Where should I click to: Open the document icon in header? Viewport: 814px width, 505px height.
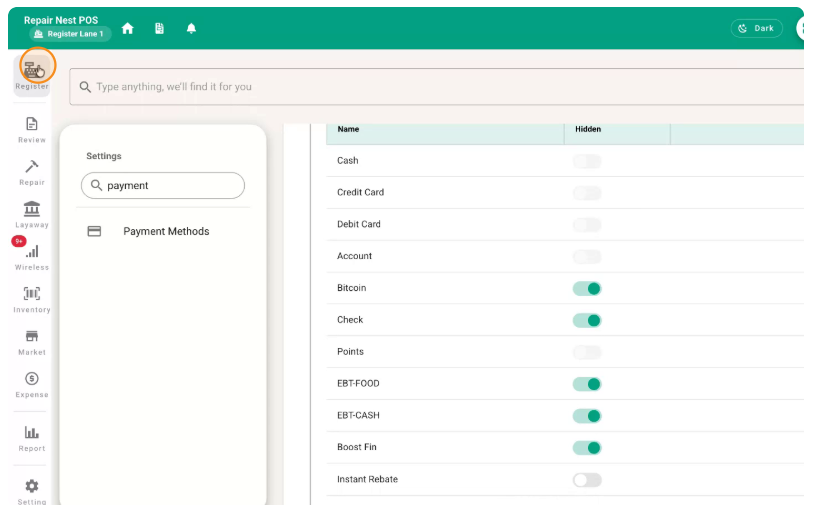159,29
